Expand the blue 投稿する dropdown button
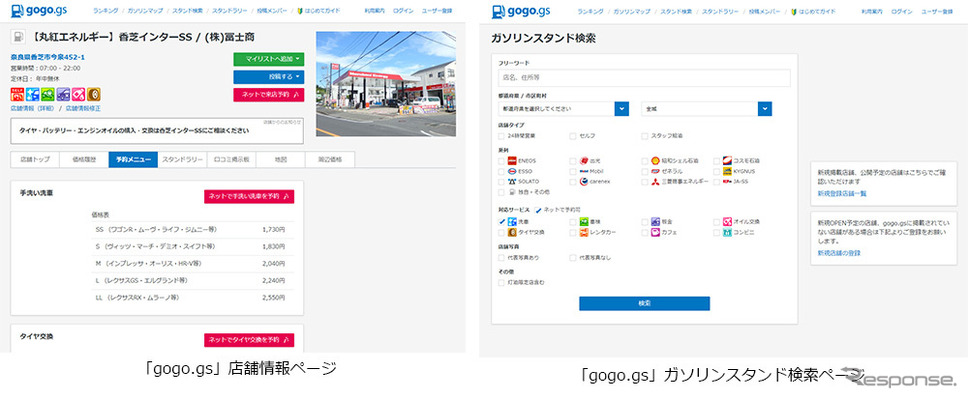Viewport: 968px width, 399px height. 269,77
